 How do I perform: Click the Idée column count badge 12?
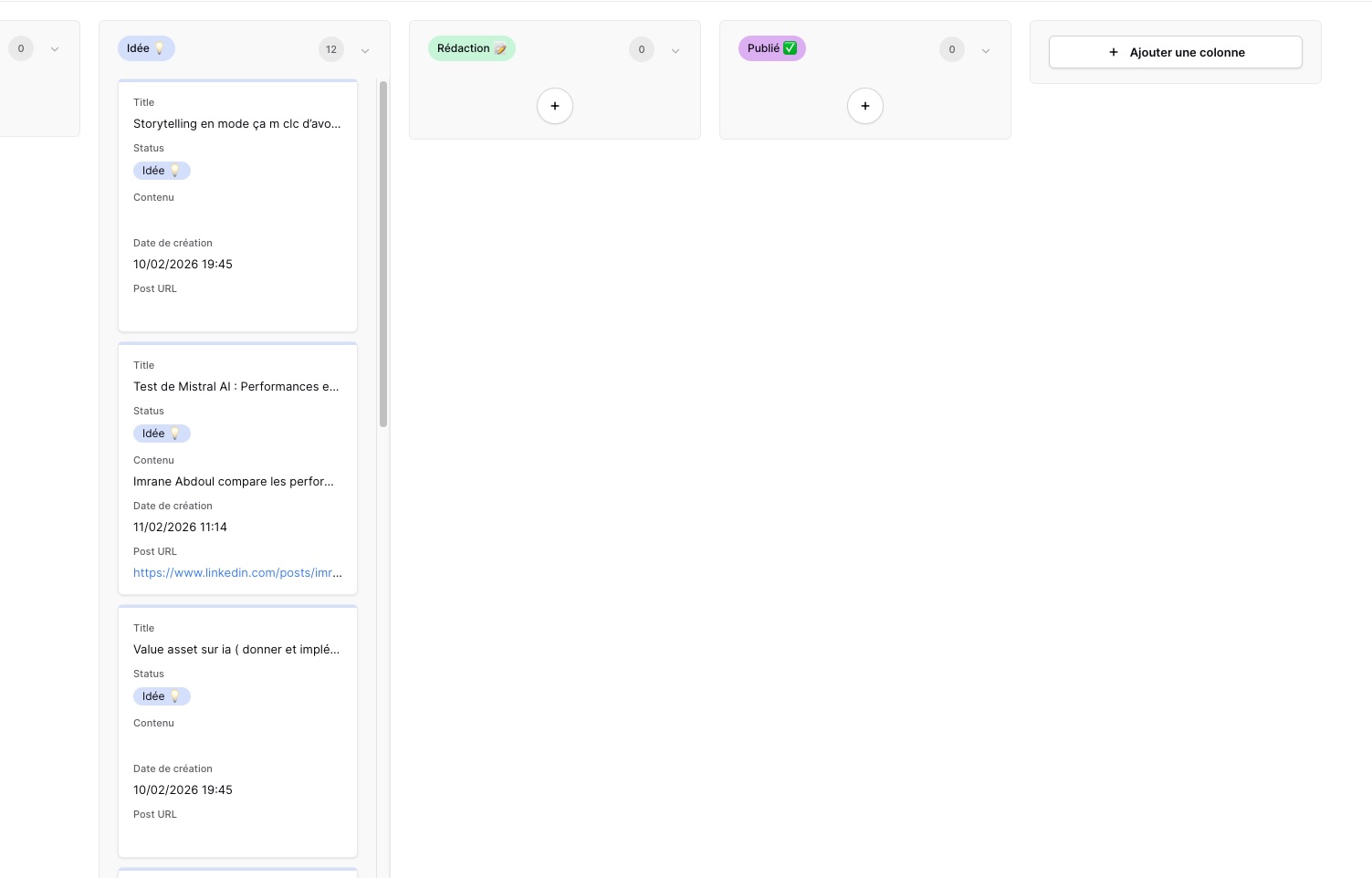(x=331, y=49)
